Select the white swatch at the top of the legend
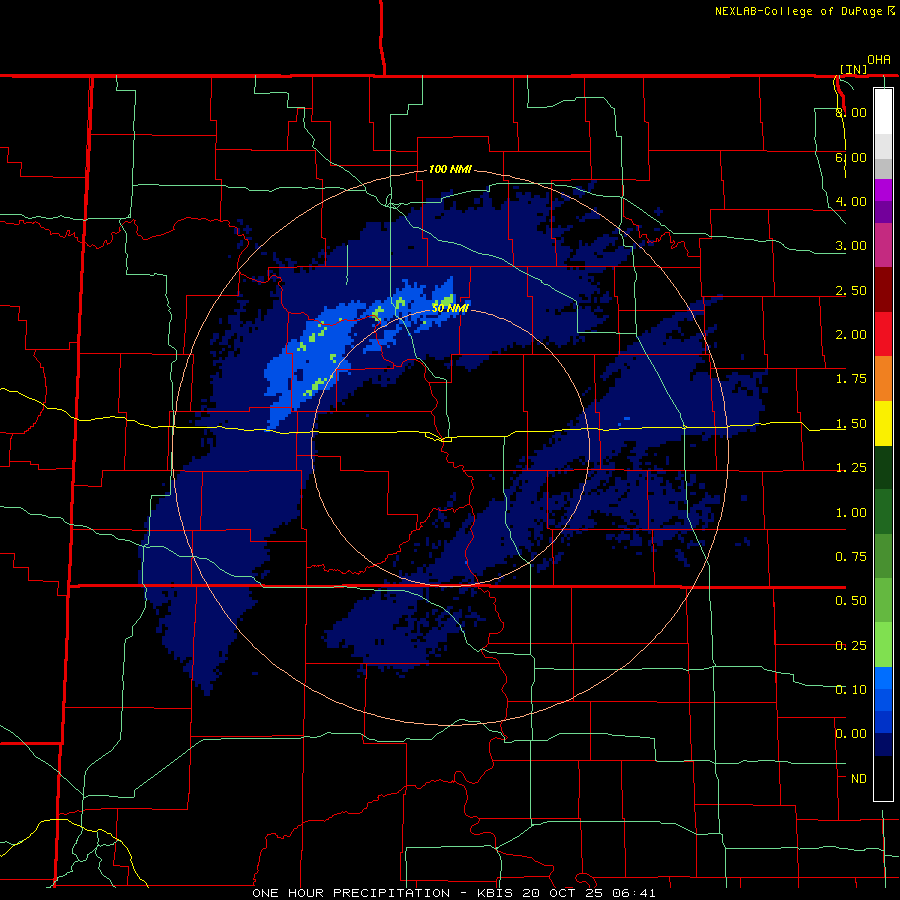Screen dimensions: 900x900 pyautogui.click(x=883, y=111)
